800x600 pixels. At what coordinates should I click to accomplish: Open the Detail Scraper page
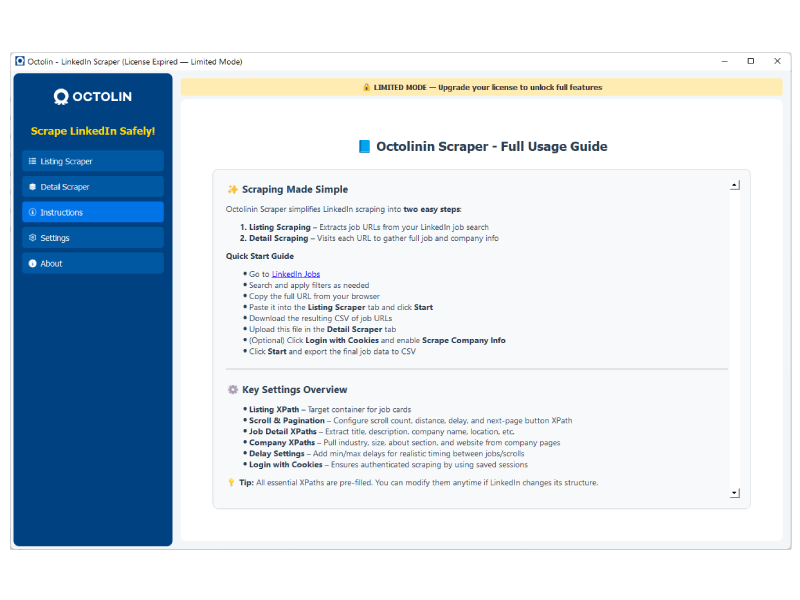click(x=93, y=187)
